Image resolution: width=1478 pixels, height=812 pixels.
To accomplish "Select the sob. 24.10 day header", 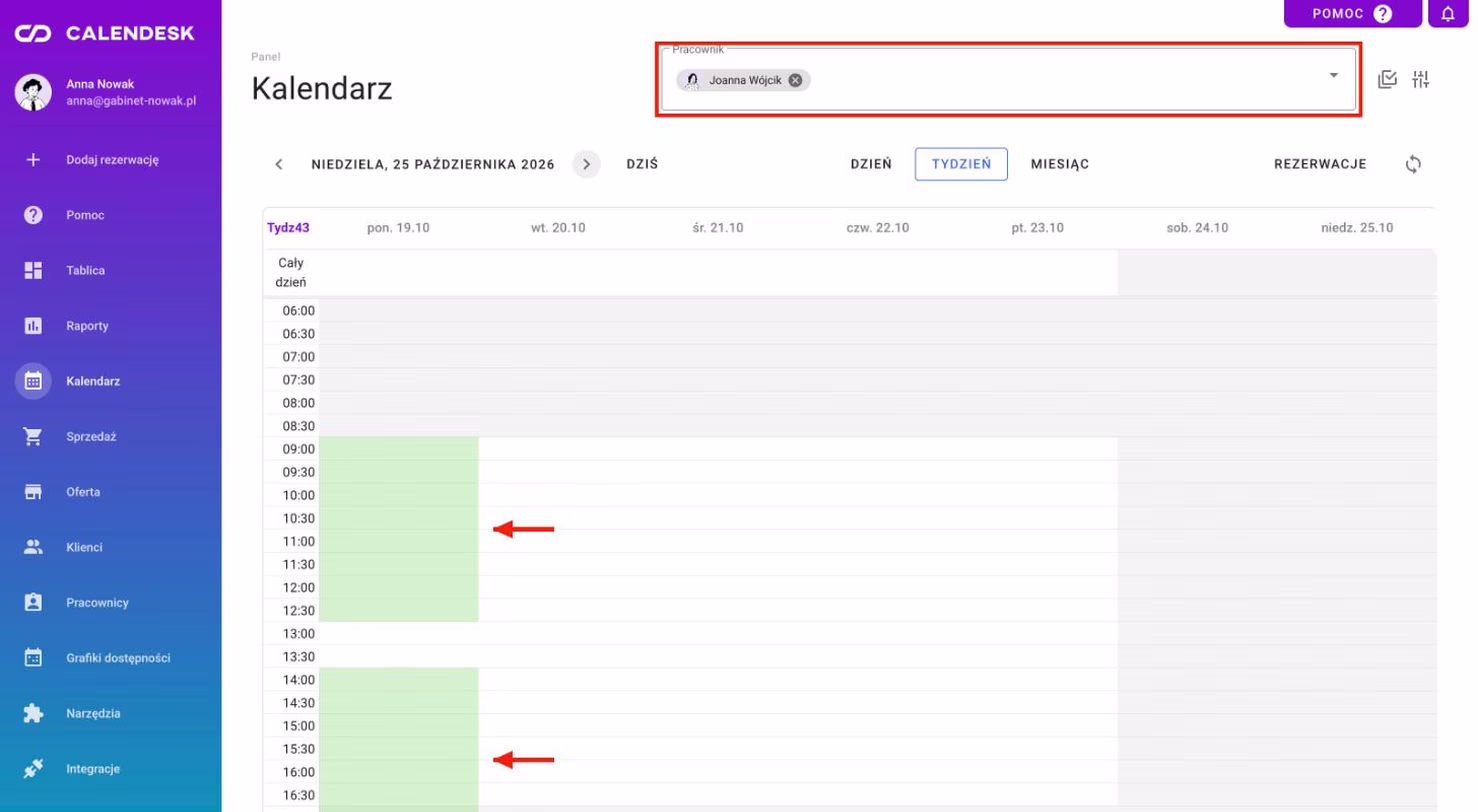I will pos(1197,228).
